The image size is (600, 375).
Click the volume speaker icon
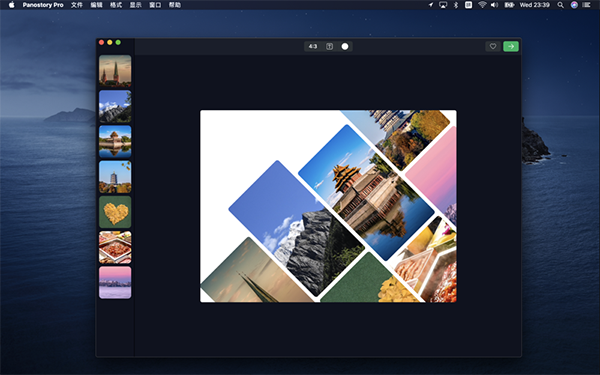(x=494, y=5)
